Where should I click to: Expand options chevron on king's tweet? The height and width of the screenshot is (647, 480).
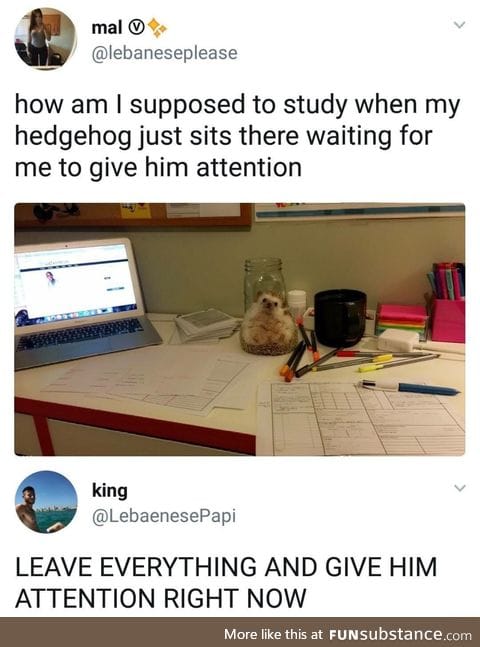click(x=460, y=488)
